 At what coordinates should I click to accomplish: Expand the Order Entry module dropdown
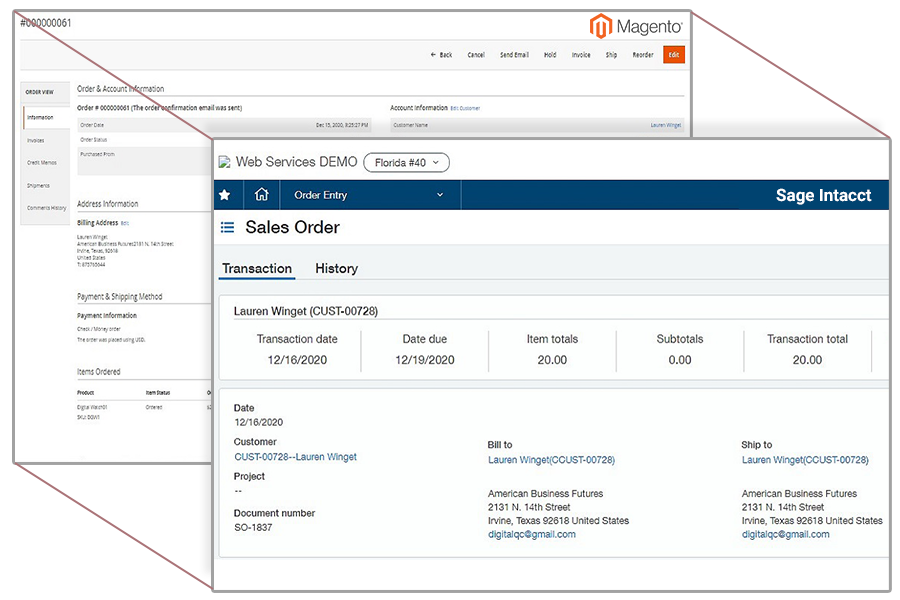pyautogui.click(x=368, y=195)
